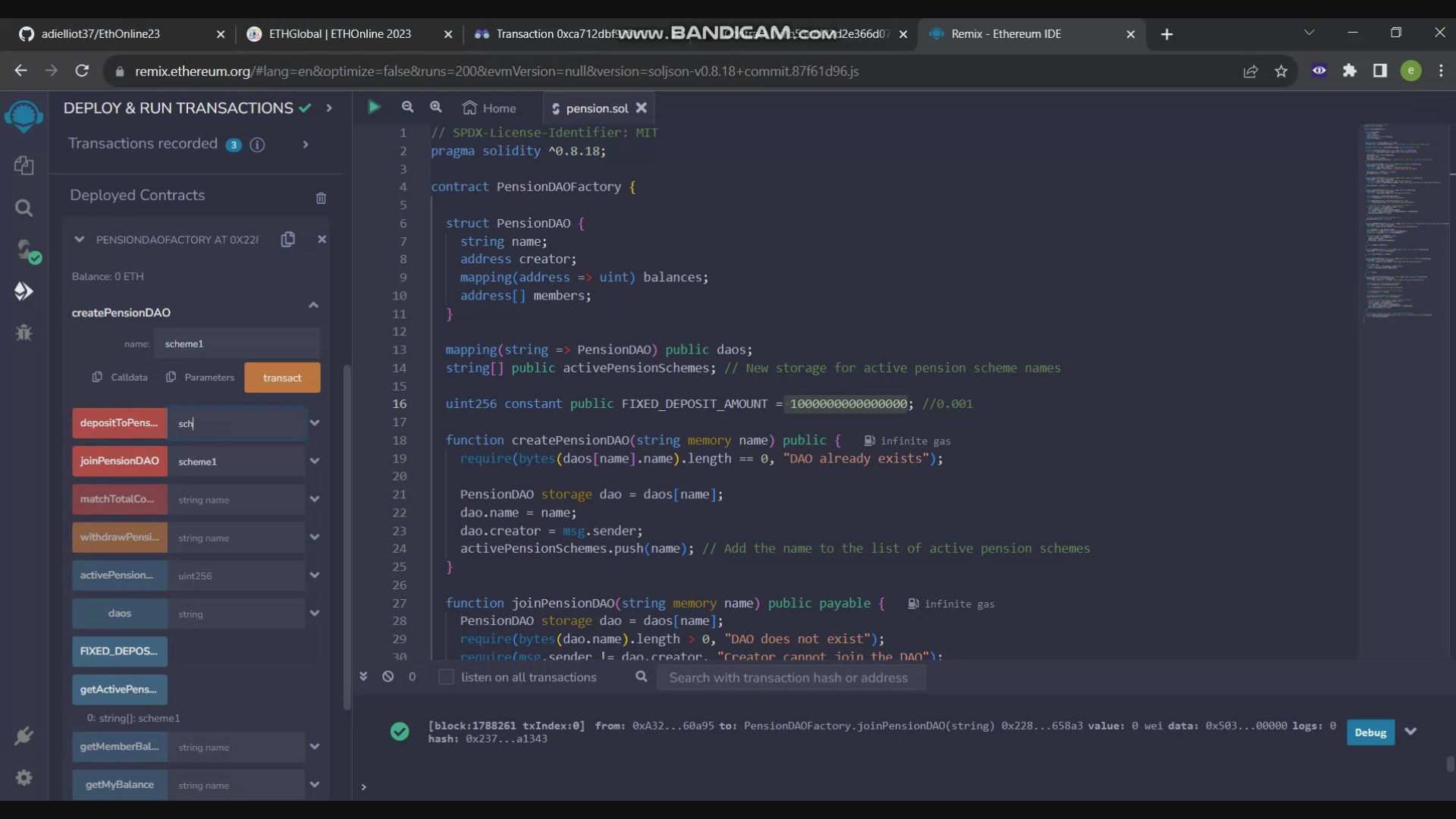The height and width of the screenshot is (819, 1456).
Task: Call depositToPens... function button
Action: [119, 423]
